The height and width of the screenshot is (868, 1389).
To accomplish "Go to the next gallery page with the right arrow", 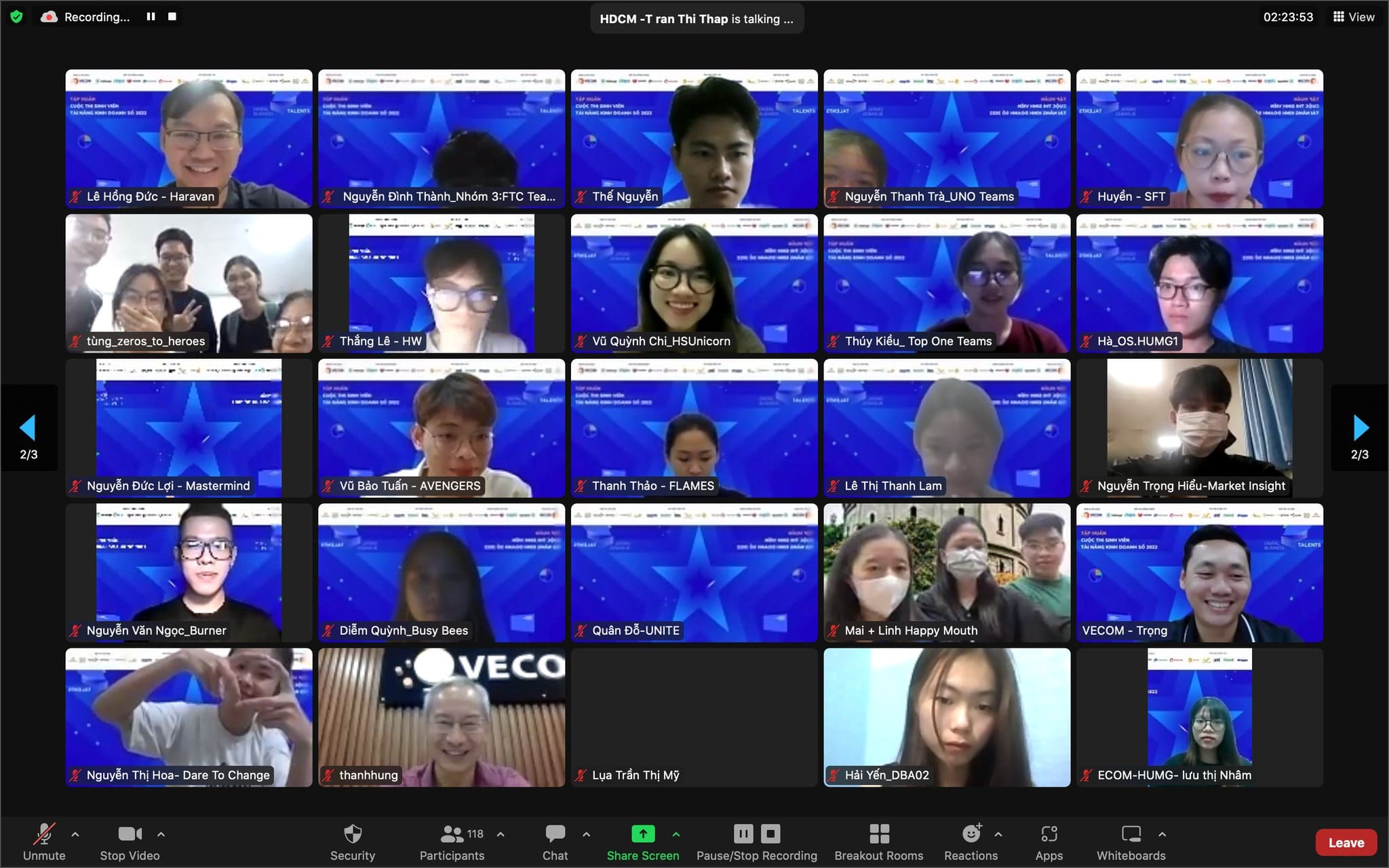I will (1360, 428).
